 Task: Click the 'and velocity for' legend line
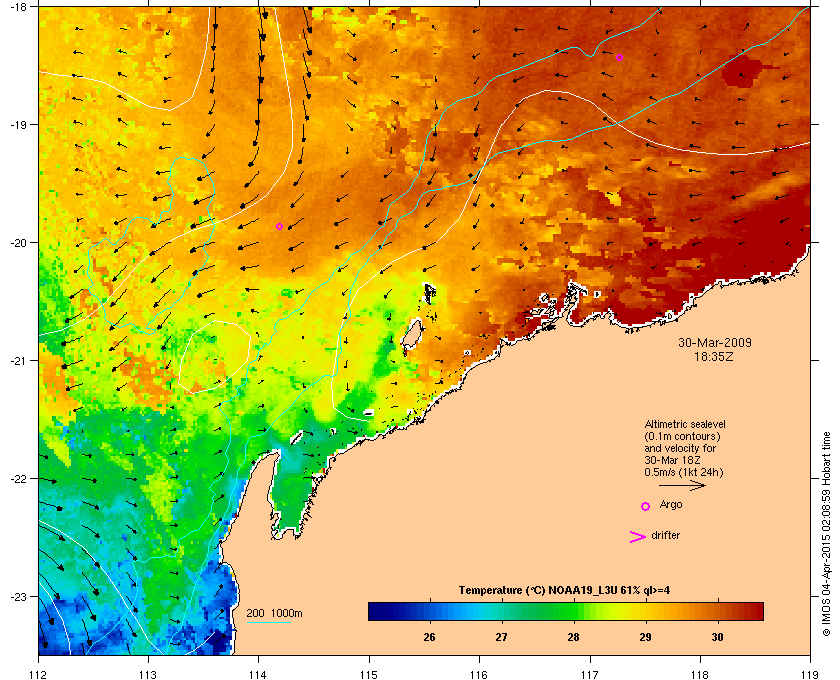coord(680,448)
